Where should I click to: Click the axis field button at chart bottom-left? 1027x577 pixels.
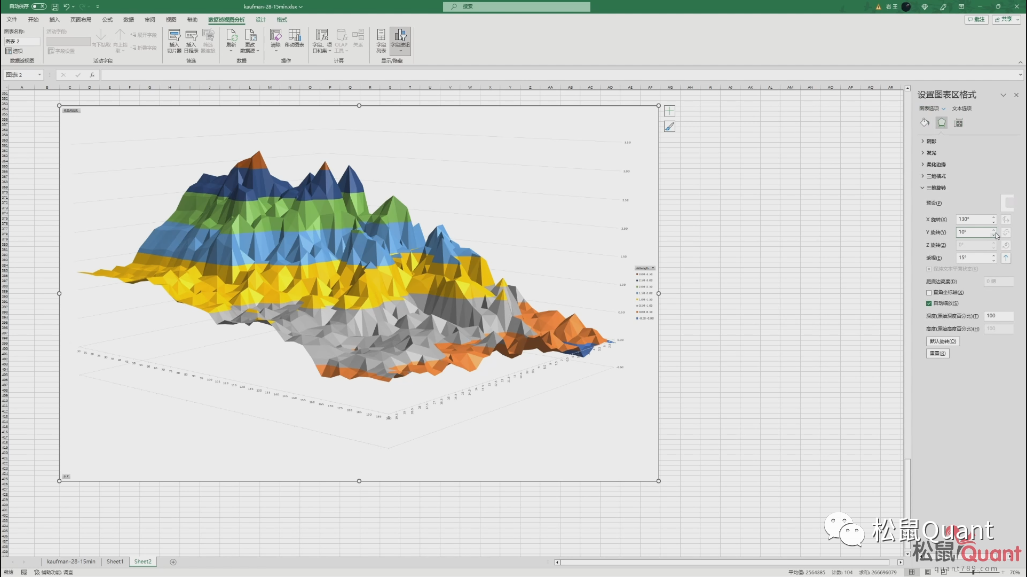(66, 476)
